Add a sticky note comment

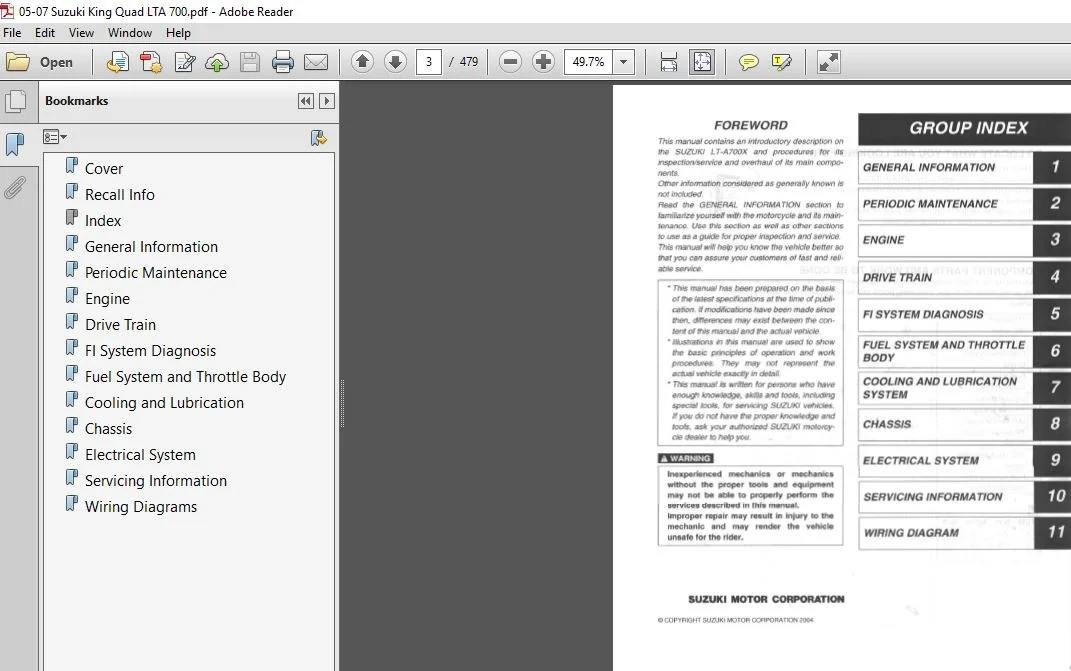(x=749, y=62)
